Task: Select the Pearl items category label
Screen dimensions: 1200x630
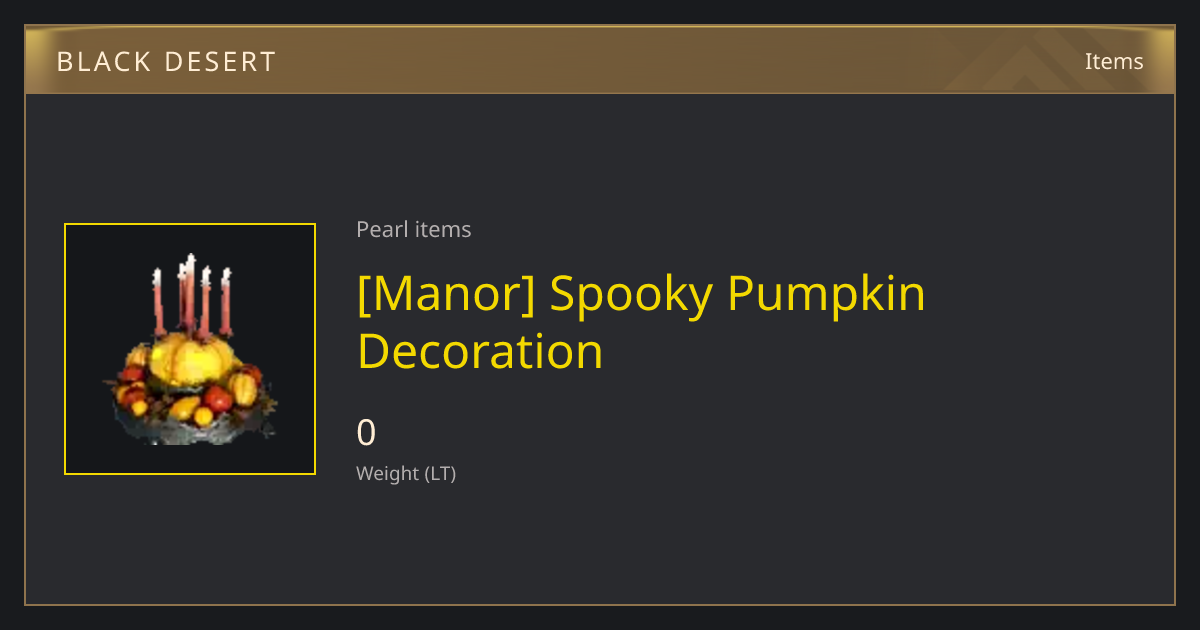Action: point(414,229)
